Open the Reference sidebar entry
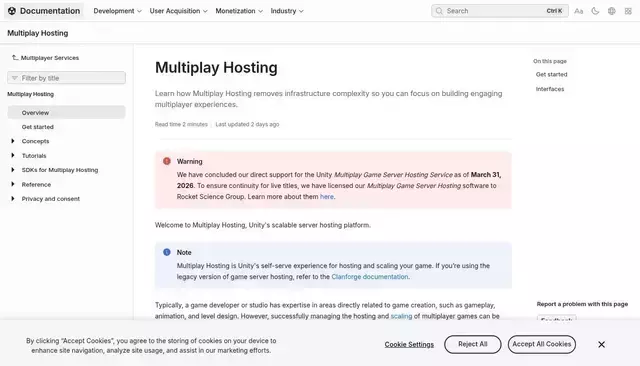 click(x=36, y=184)
